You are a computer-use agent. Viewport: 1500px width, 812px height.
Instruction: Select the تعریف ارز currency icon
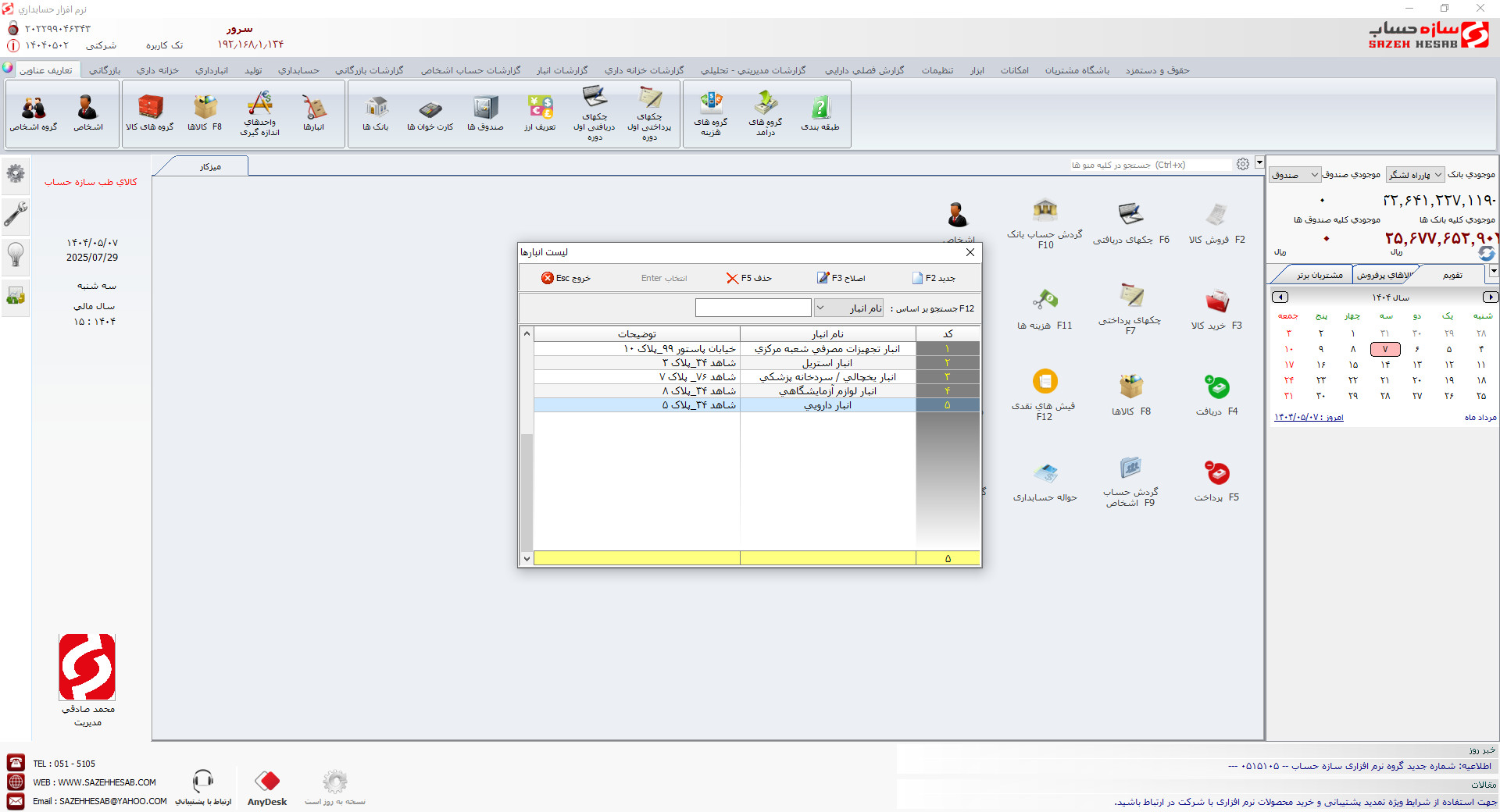click(540, 113)
